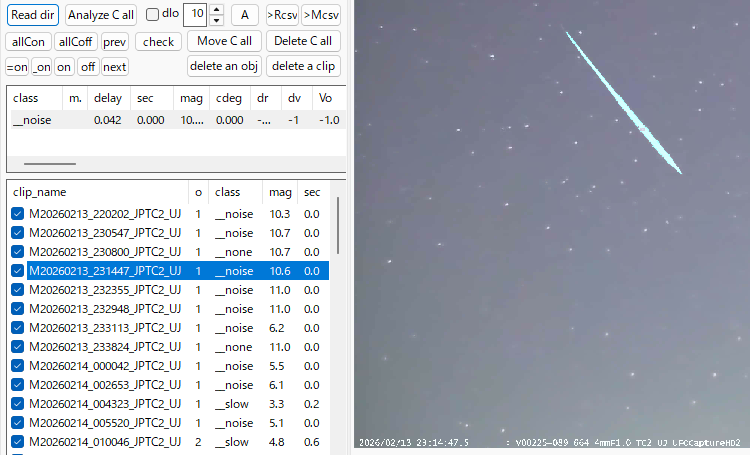750x455 pixels.
Task: Uncheck clip M20260214_004323_JPTC2_UJ checkbox
Action: pyautogui.click(x=17, y=404)
